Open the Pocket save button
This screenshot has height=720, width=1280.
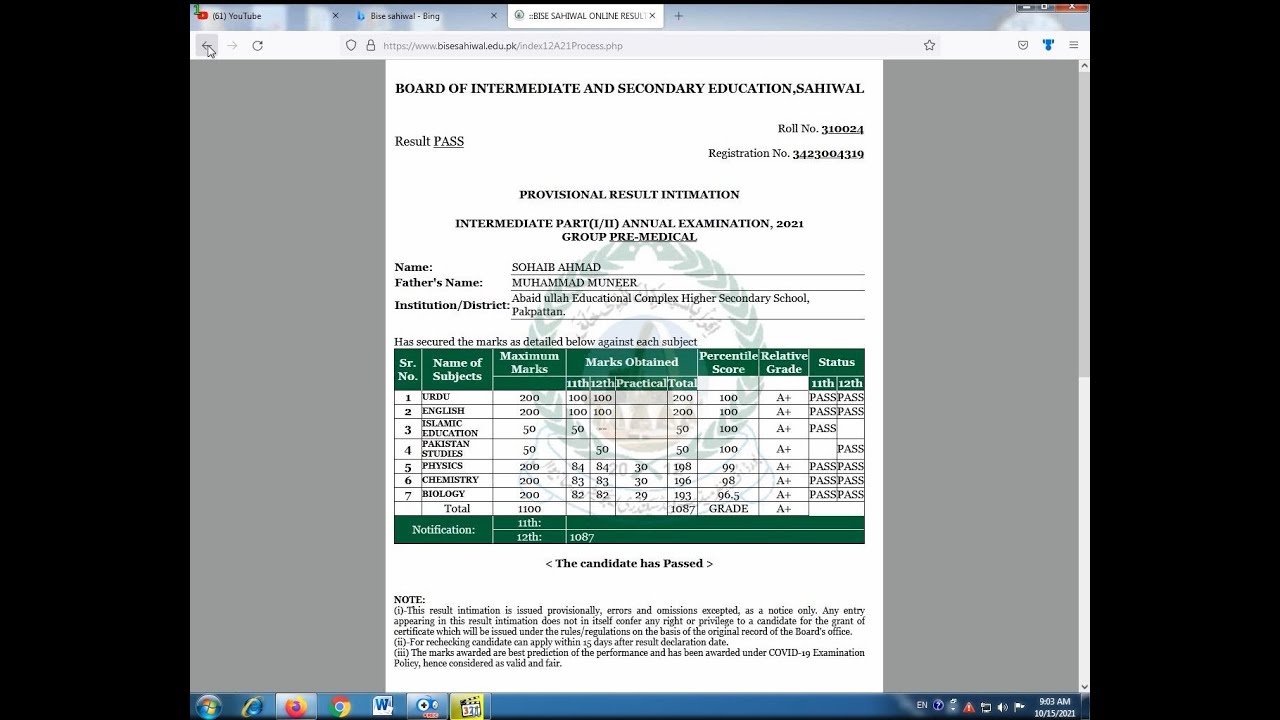click(1023, 45)
